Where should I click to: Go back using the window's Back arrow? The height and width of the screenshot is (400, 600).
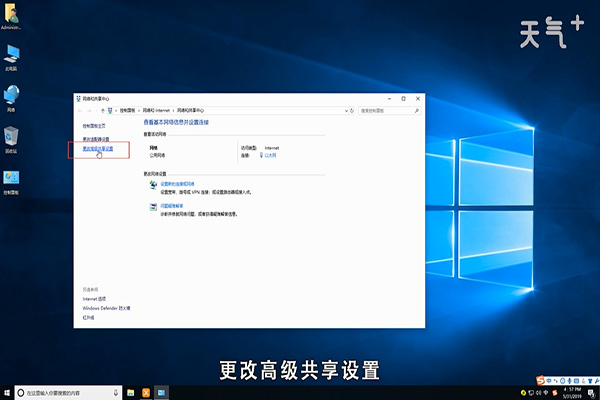click(80, 111)
